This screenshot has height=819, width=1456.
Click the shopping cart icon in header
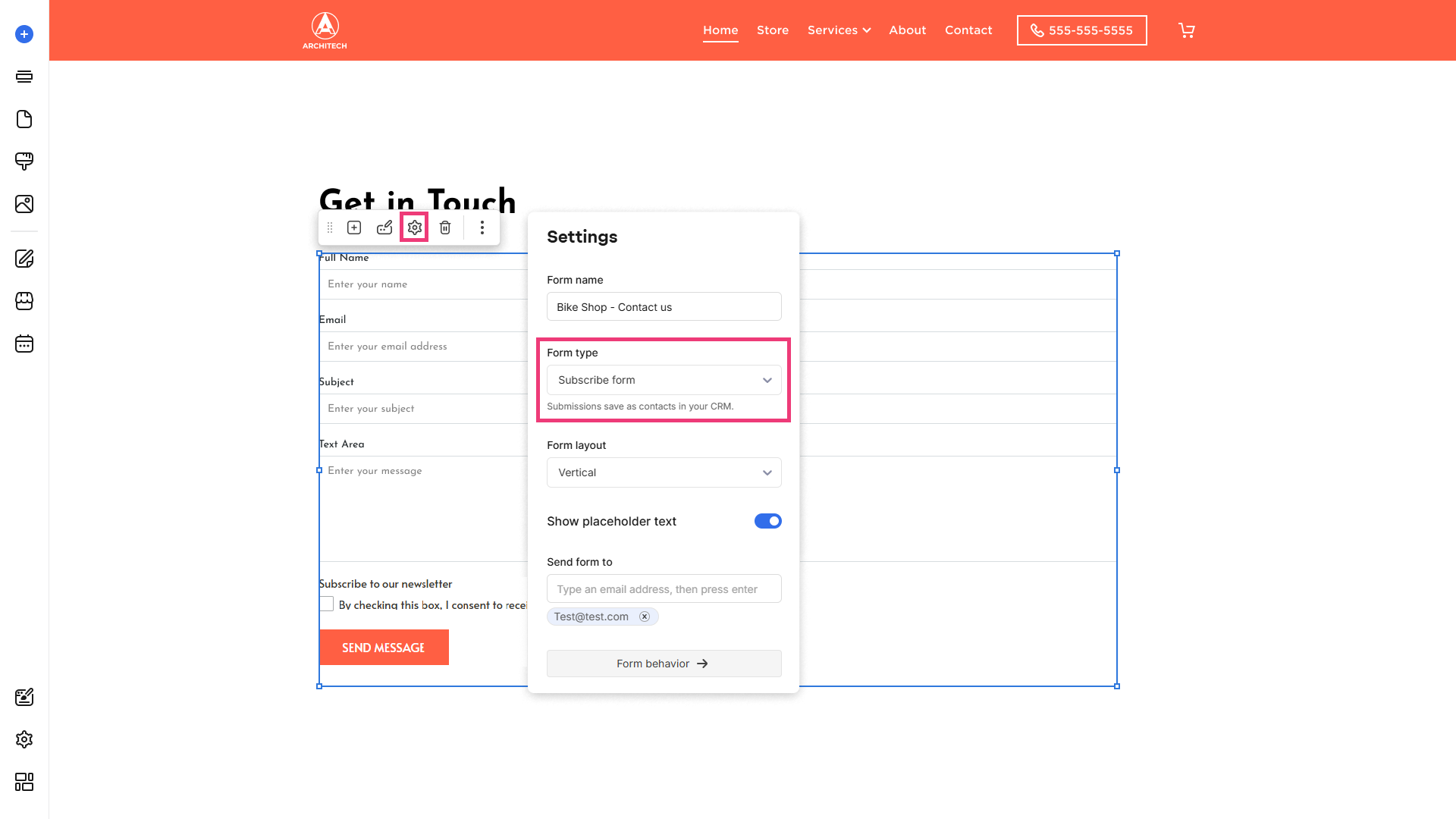1187,30
